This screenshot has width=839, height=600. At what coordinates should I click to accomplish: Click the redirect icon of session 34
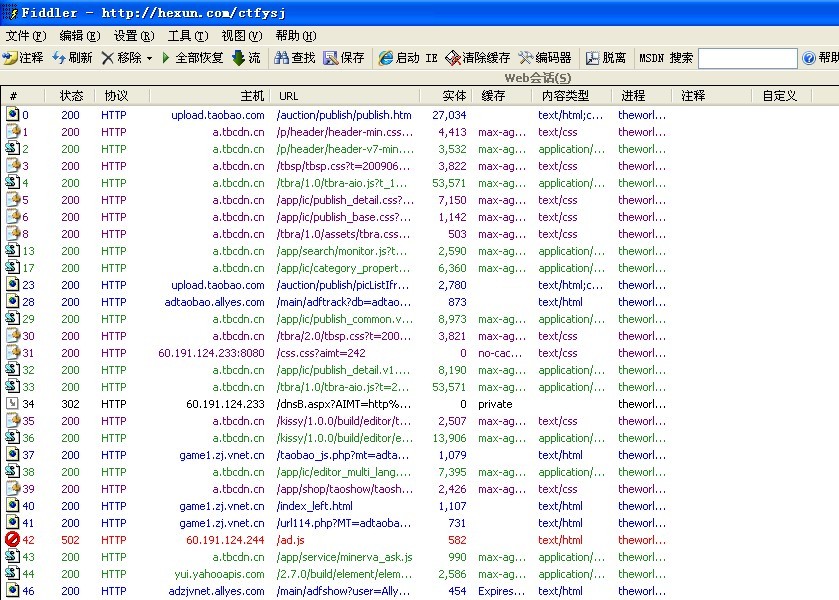click(12, 404)
